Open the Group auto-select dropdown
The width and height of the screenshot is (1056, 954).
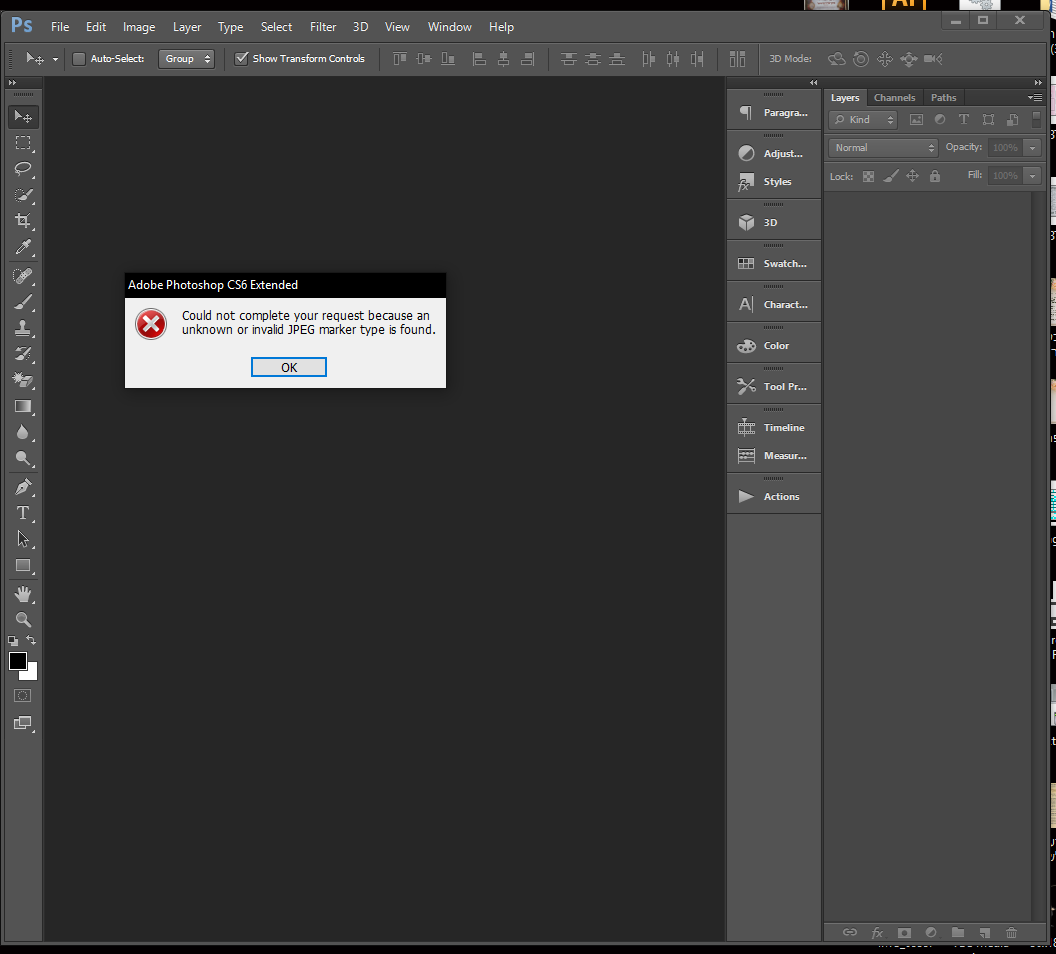(x=188, y=59)
